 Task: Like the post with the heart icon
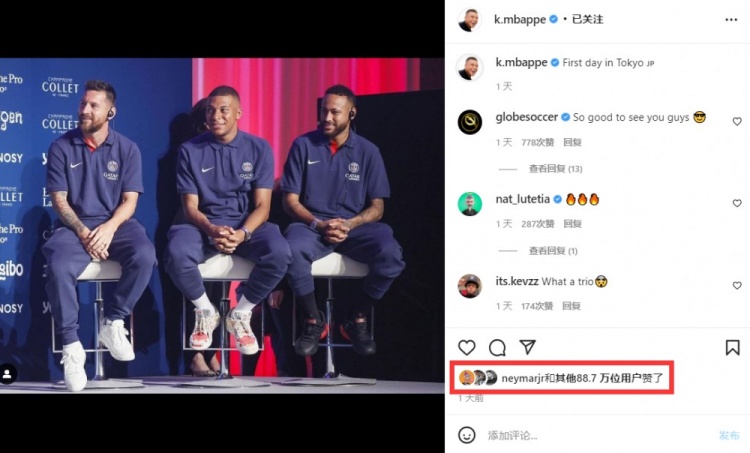pos(466,347)
